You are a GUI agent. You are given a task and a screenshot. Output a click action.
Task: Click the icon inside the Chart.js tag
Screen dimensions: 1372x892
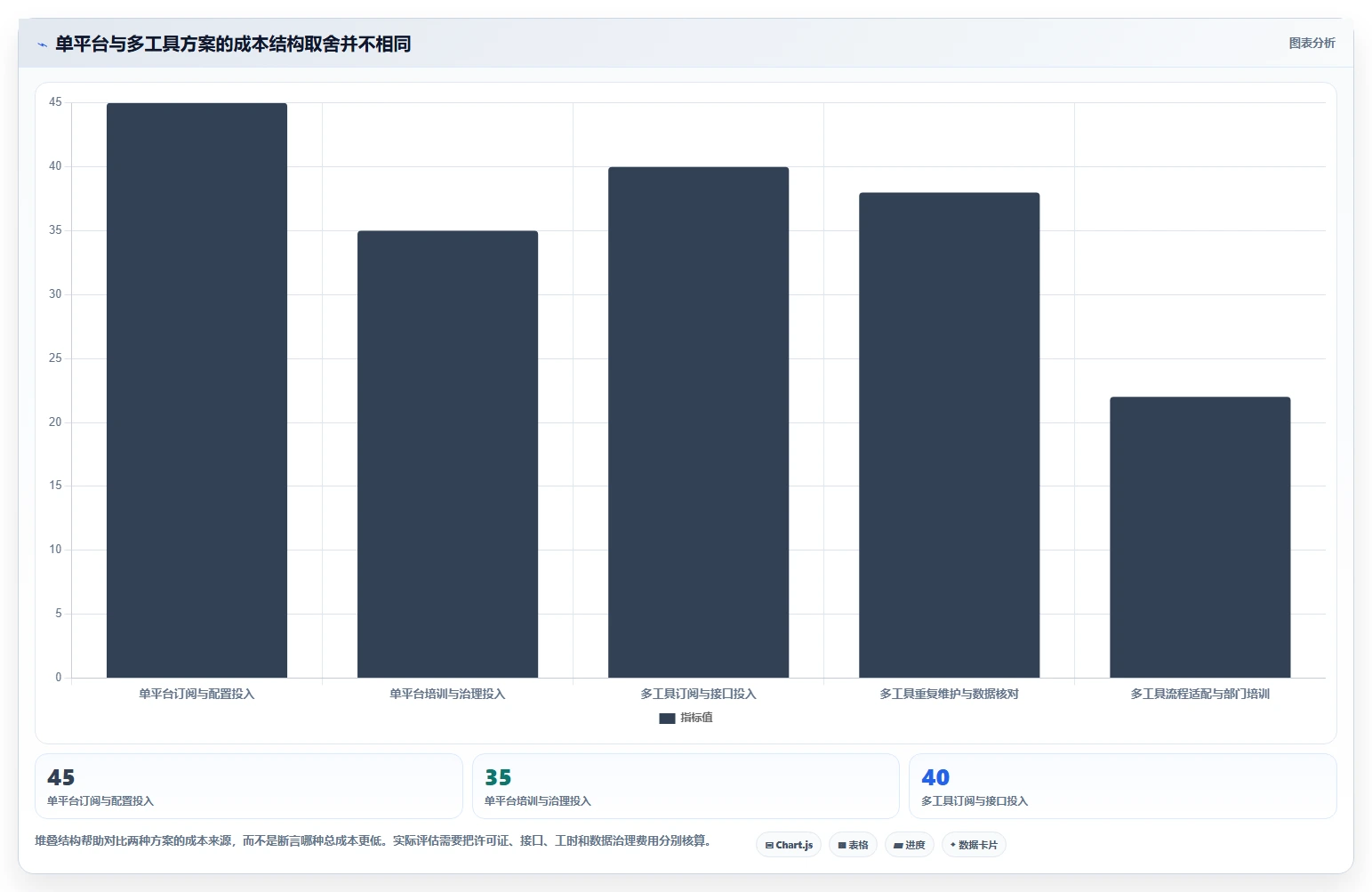pyautogui.click(x=769, y=846)
